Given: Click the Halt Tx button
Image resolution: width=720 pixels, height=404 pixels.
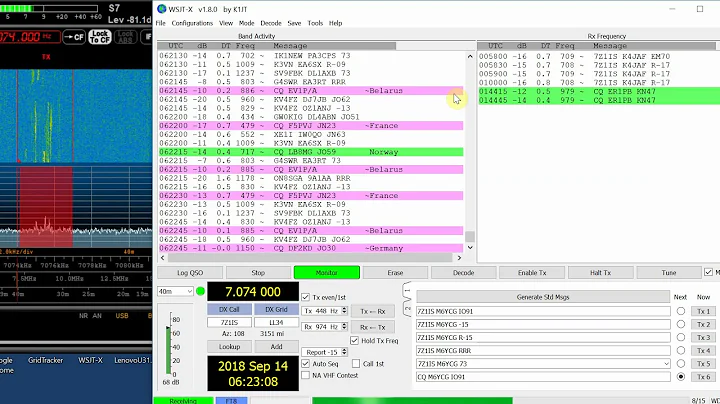Looking at the screenshot, I should (x=600, y=273).
